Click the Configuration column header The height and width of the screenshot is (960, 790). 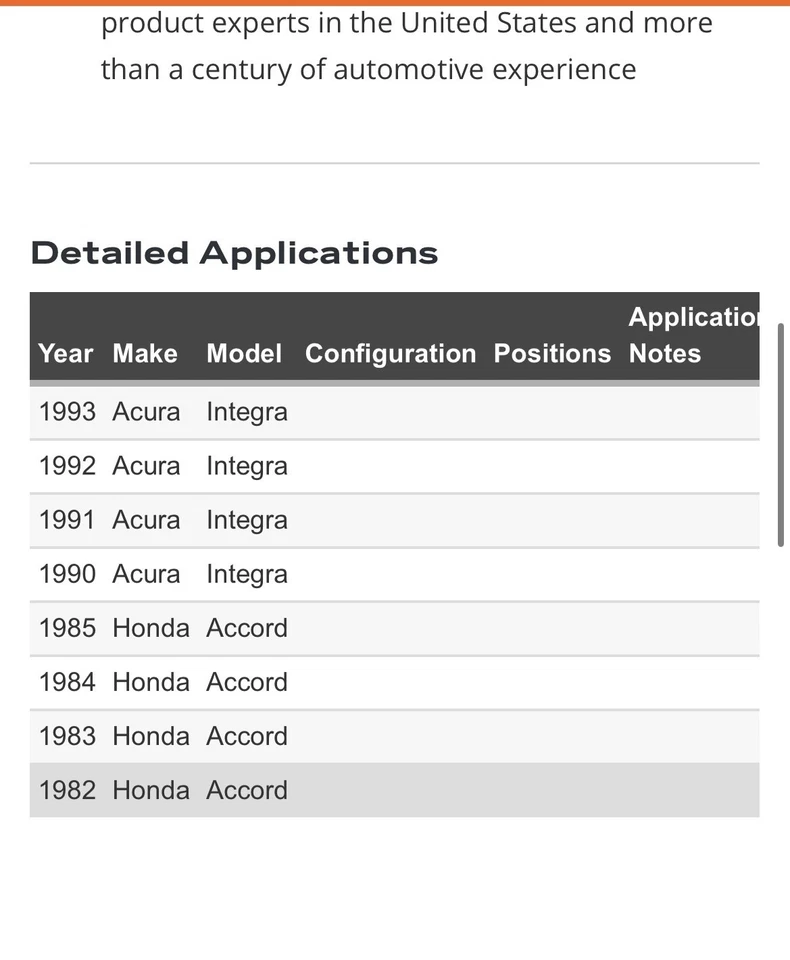[x=390, y=354]
